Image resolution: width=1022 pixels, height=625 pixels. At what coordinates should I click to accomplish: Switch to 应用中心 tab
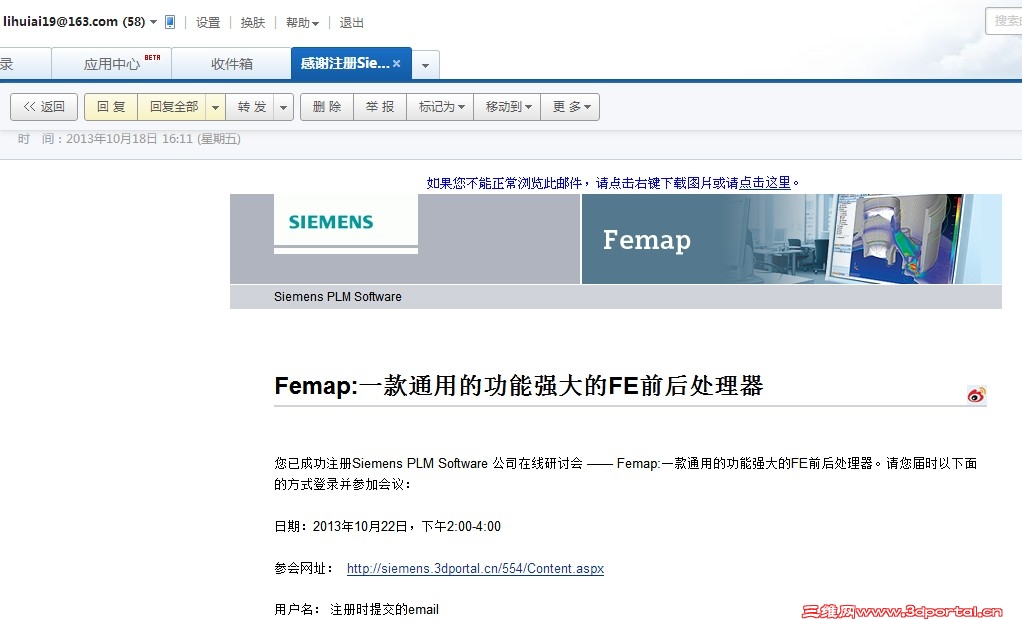click(111, 64)
